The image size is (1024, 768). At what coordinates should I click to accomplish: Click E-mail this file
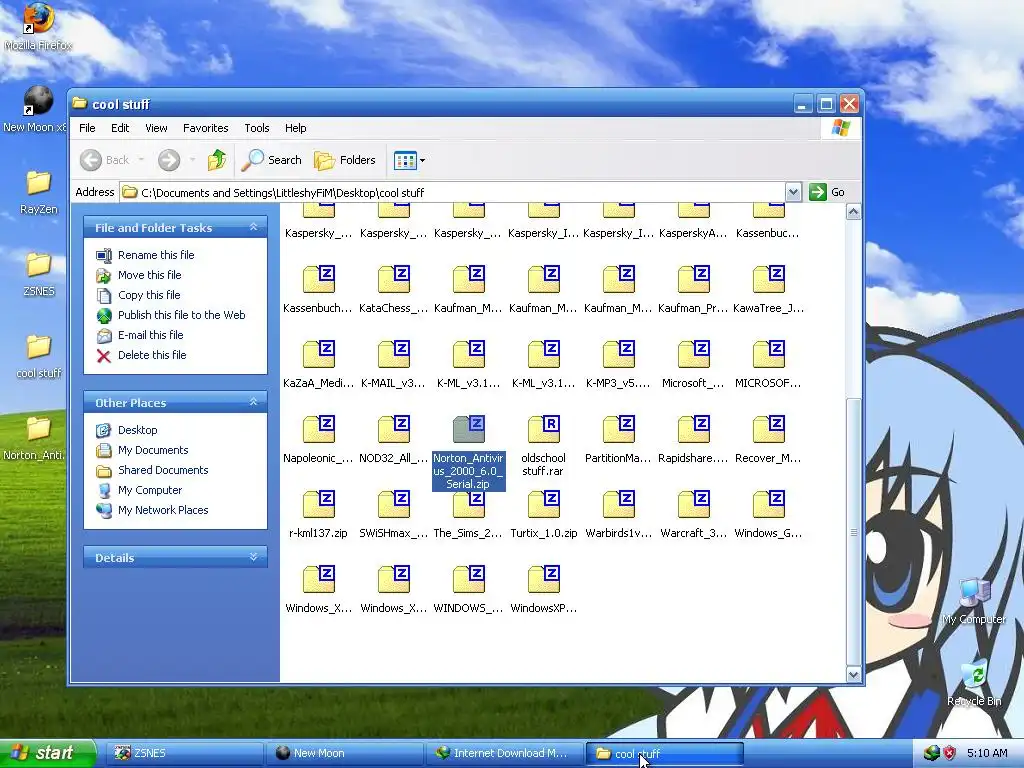click(x=151, y=335)
